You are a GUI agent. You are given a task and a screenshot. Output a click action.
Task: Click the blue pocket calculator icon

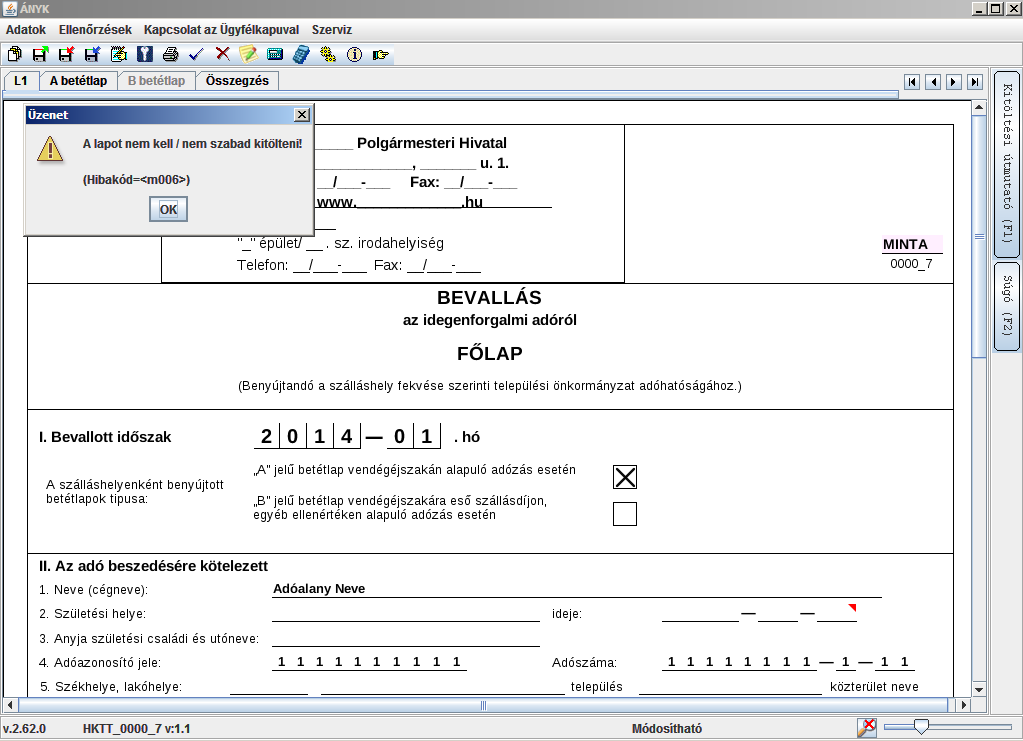(301, 54)
